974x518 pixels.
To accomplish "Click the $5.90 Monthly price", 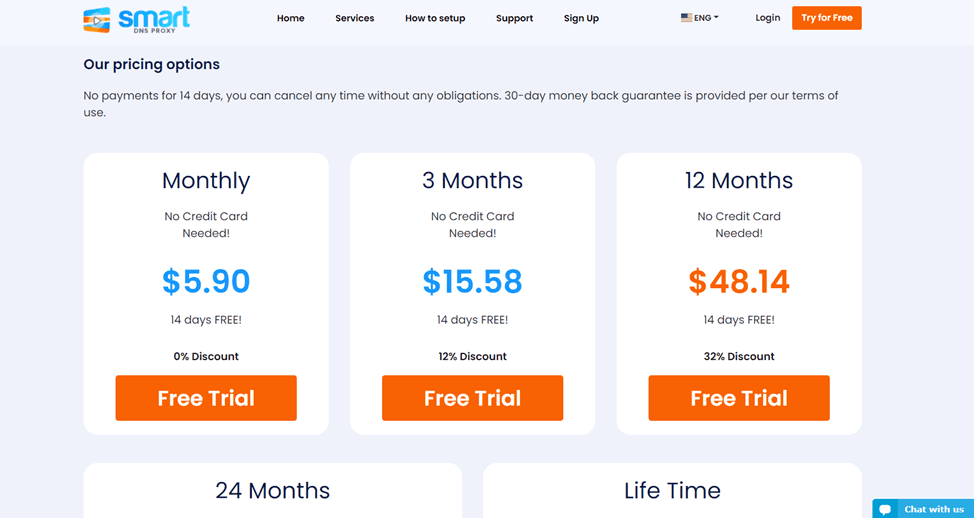I will (x=206, y=281).
